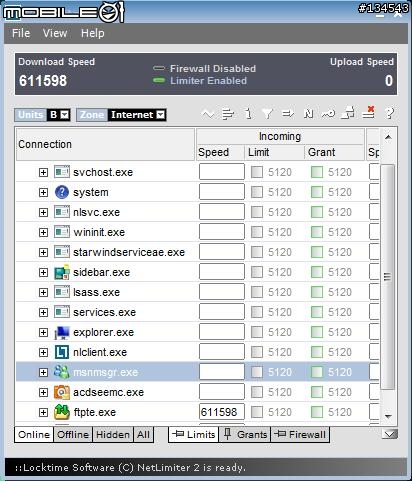Open the info toolbar icon
The width and height of the screenshot is (412, 481).
[248, 114]
